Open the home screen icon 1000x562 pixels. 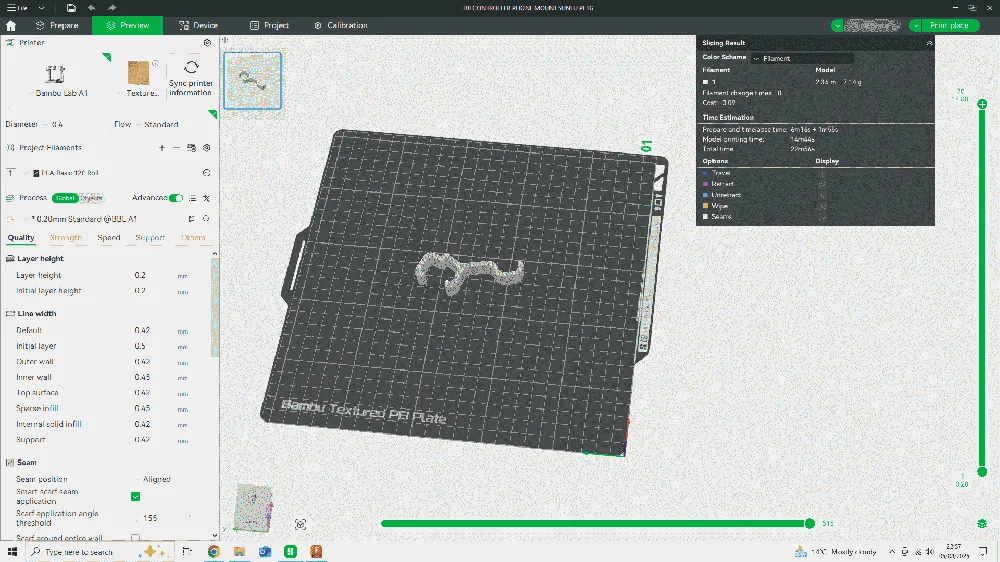point(11,26)
